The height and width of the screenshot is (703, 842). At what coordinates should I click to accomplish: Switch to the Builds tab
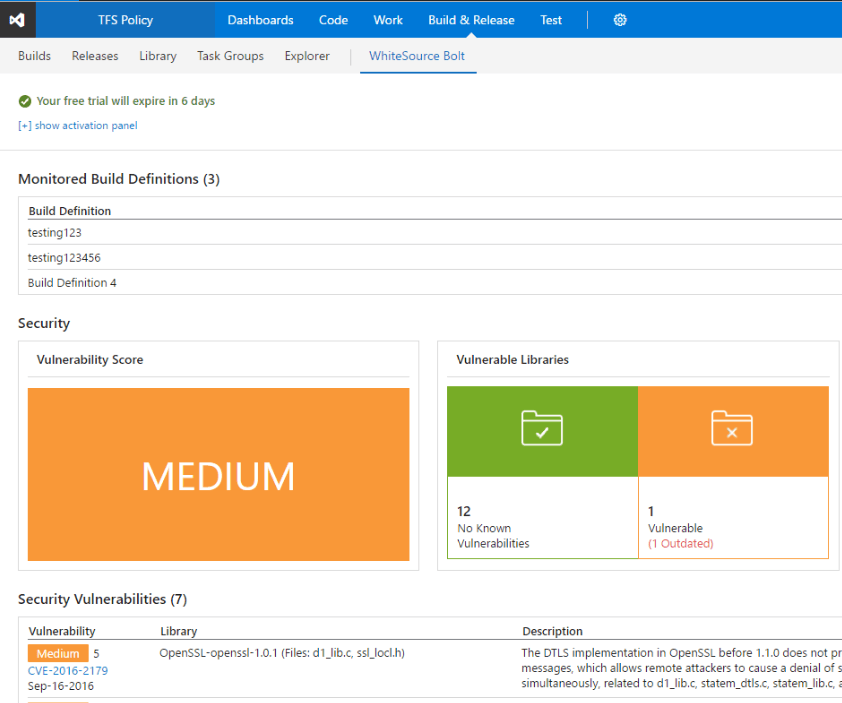click(34, 56)
